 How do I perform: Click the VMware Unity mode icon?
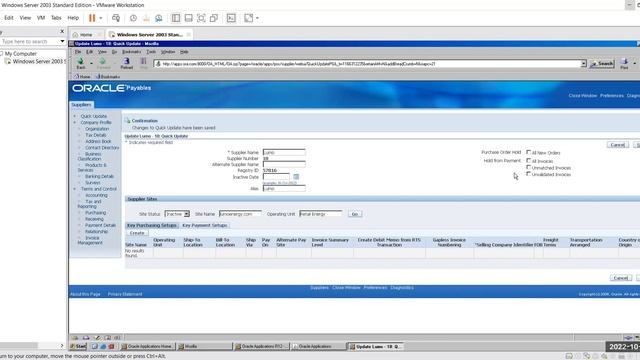coord(214,18)
